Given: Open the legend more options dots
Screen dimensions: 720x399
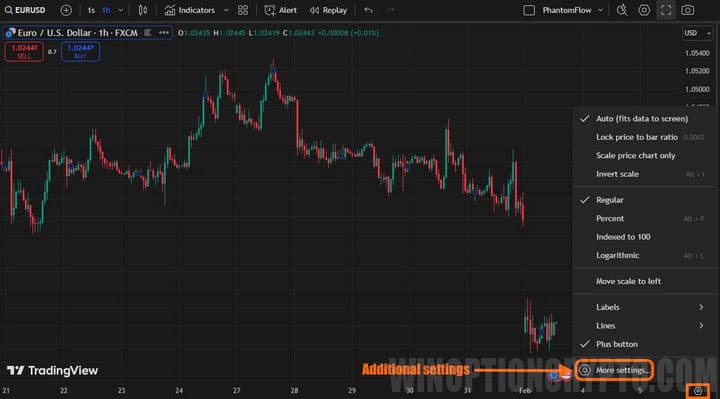Looking at the screenshot, I should (x=163, y=33).
